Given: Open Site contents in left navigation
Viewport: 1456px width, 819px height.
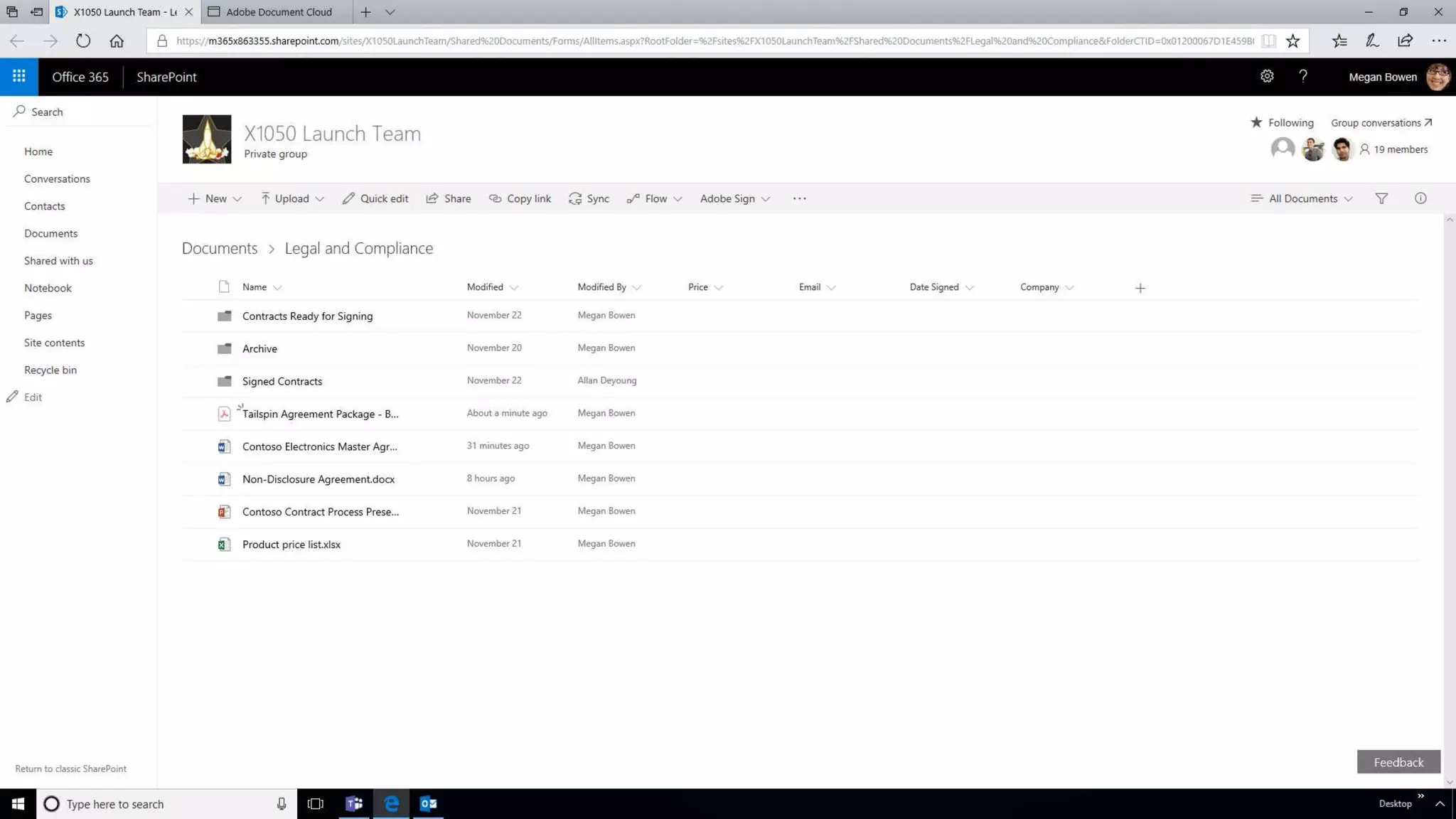Looking at the screenshot, I should (54, 343).
